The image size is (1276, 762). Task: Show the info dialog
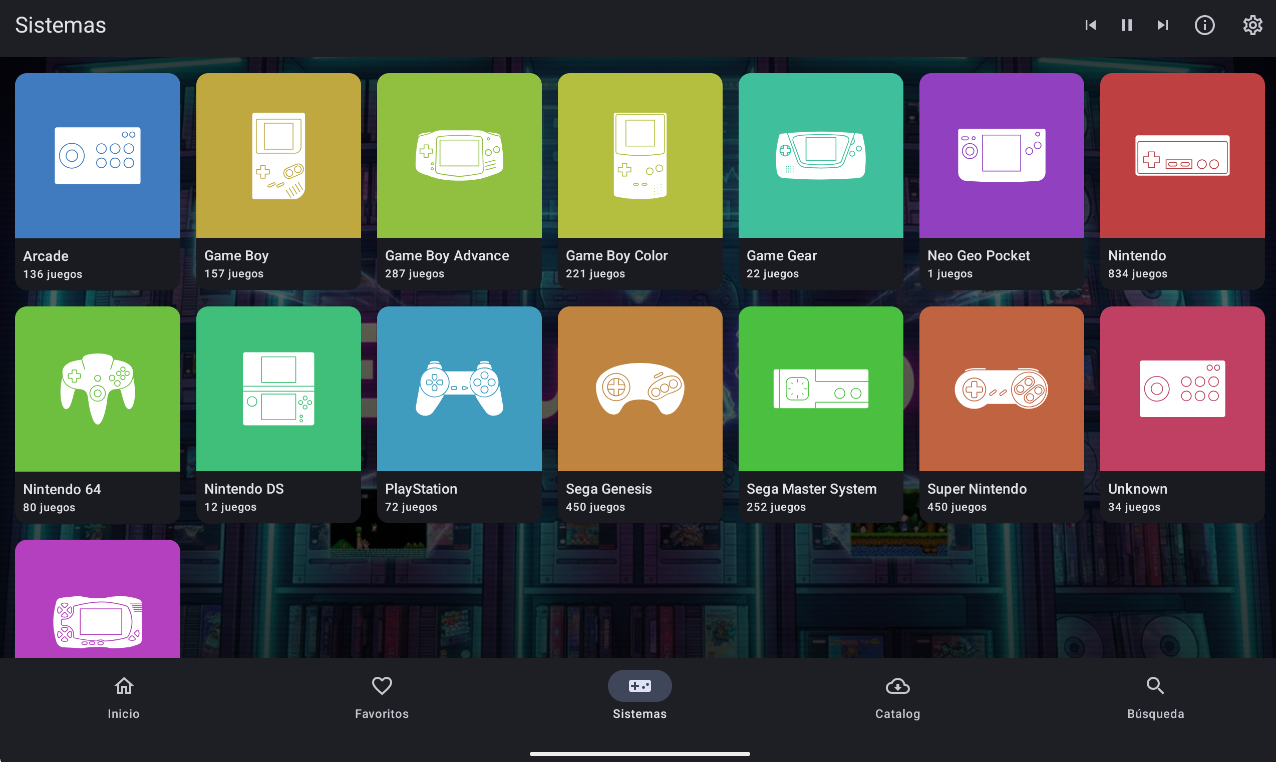pos(1205,25)
